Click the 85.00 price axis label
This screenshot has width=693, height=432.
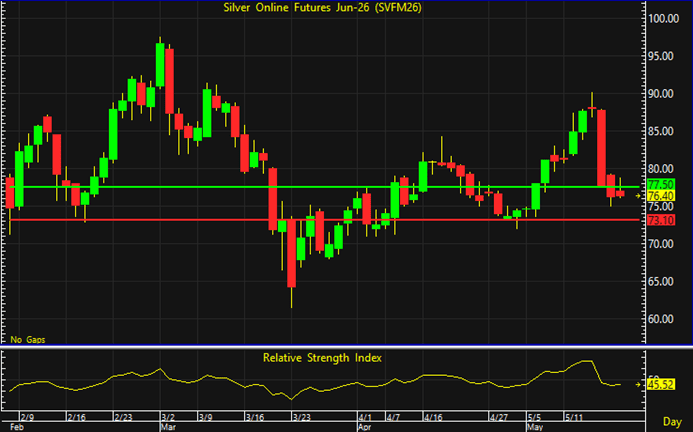[x=661, y=131]
